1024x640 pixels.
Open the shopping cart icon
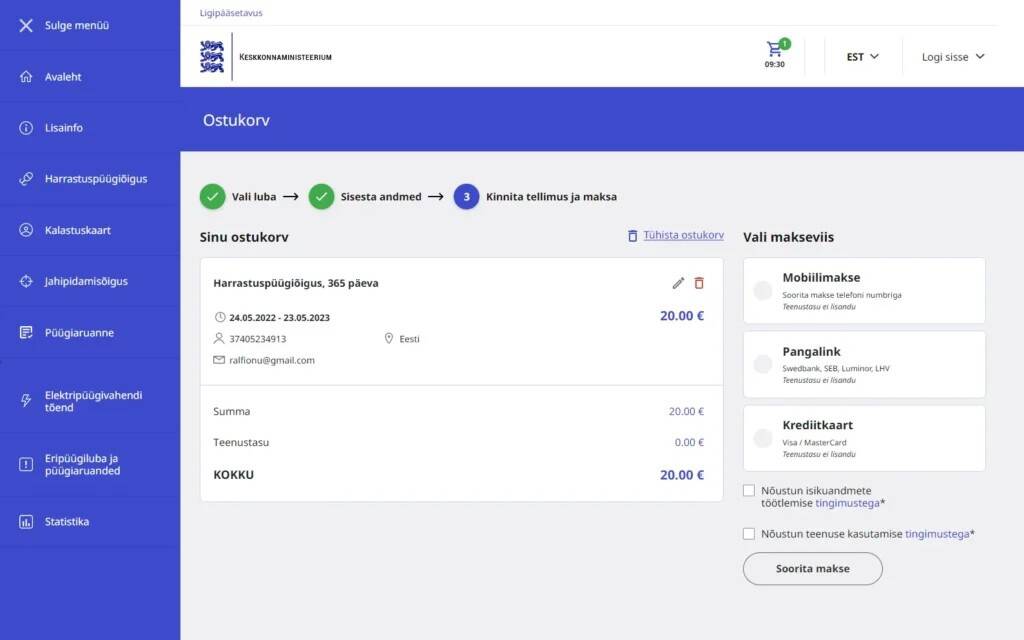(x=775, y=49)
